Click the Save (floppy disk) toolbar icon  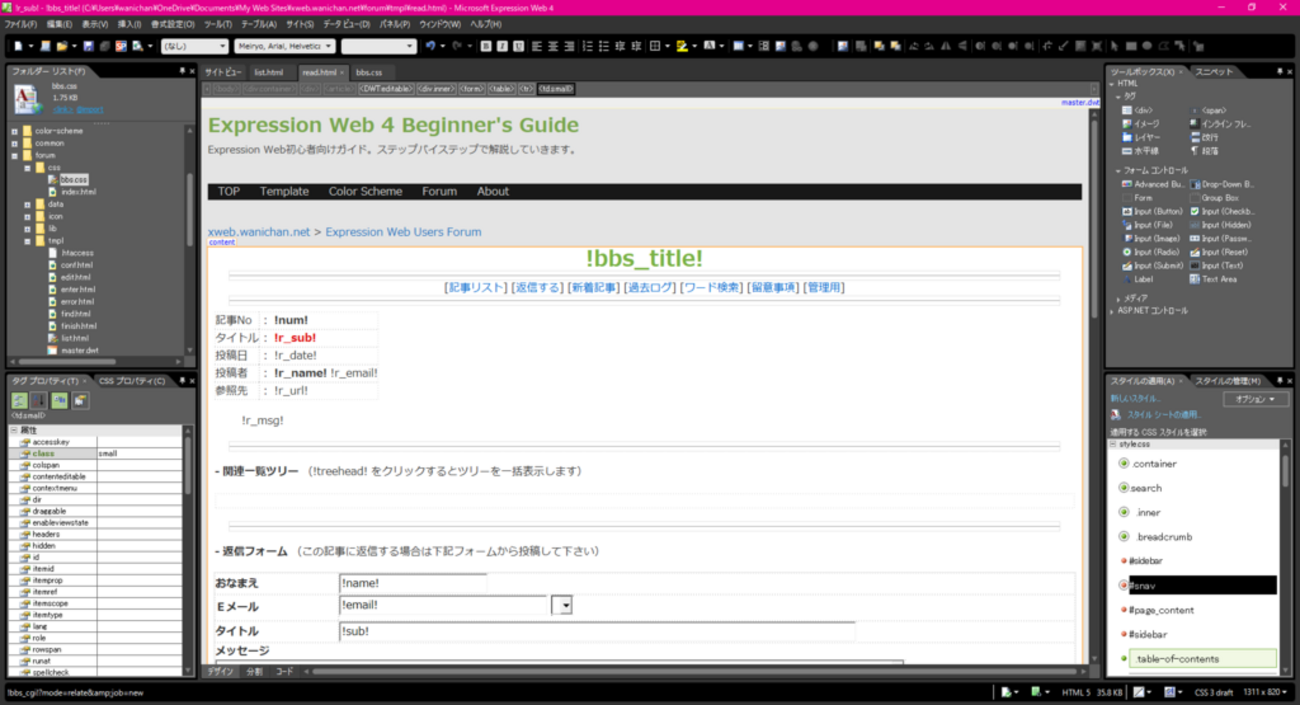coord(88,46)
